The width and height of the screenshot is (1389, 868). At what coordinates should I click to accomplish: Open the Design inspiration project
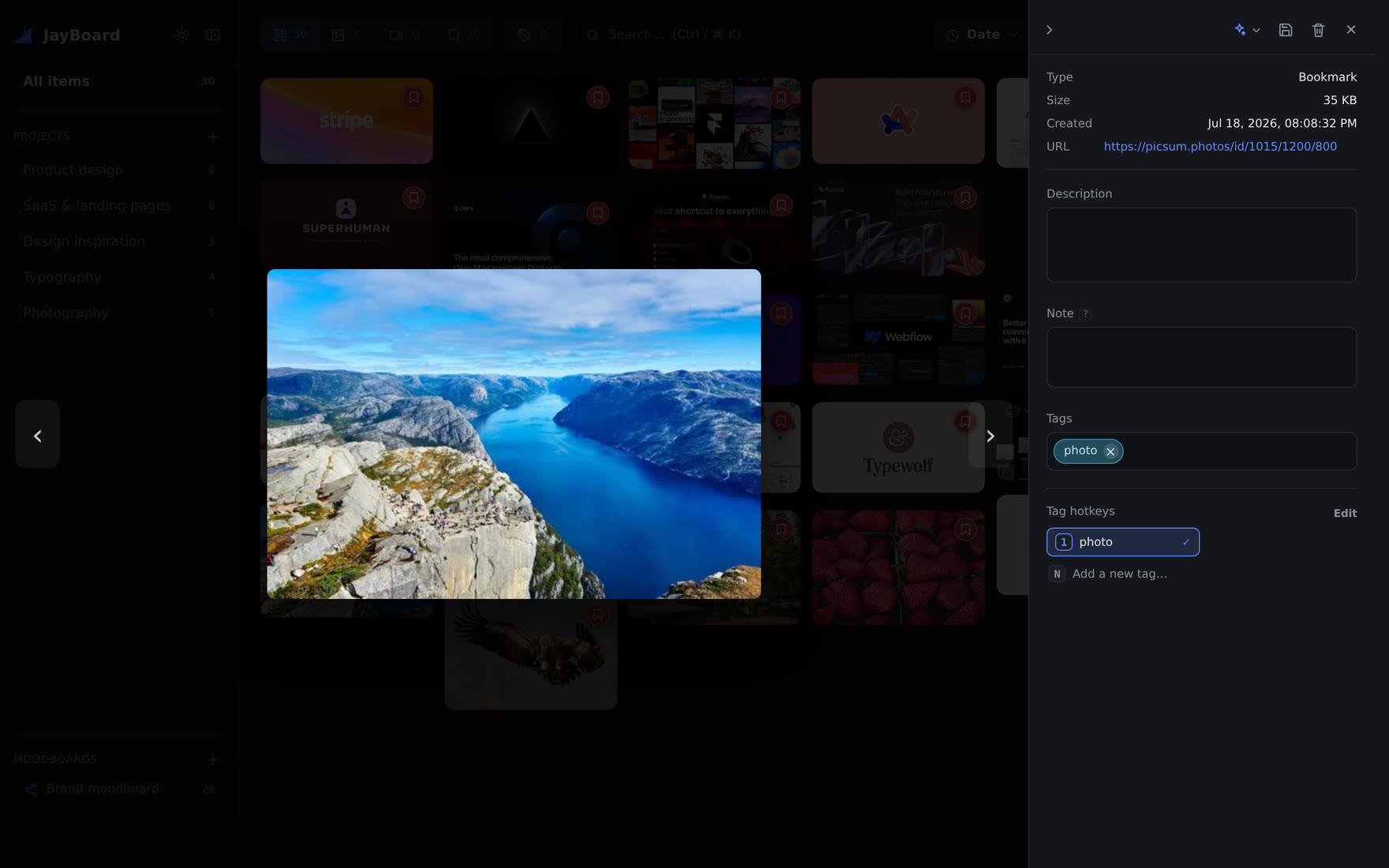coord(119,241)
